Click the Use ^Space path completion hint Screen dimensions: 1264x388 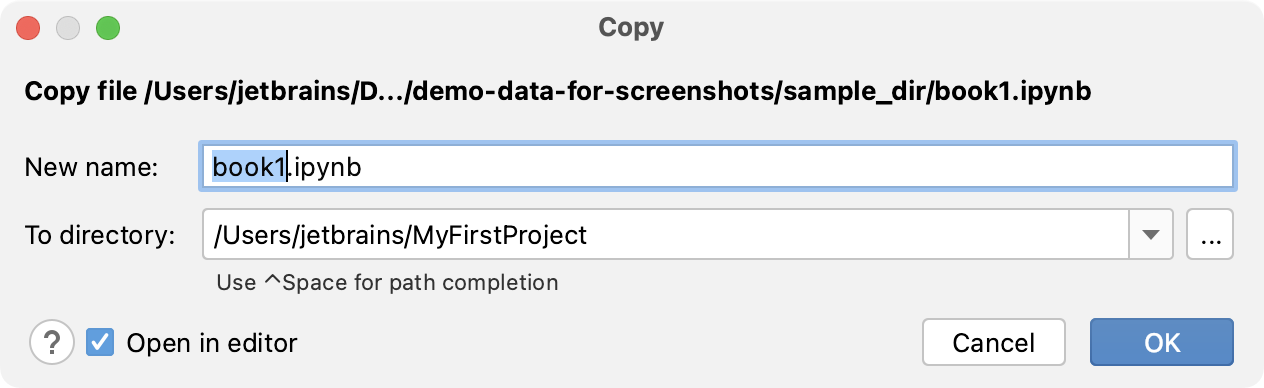(x=387, y=282)
